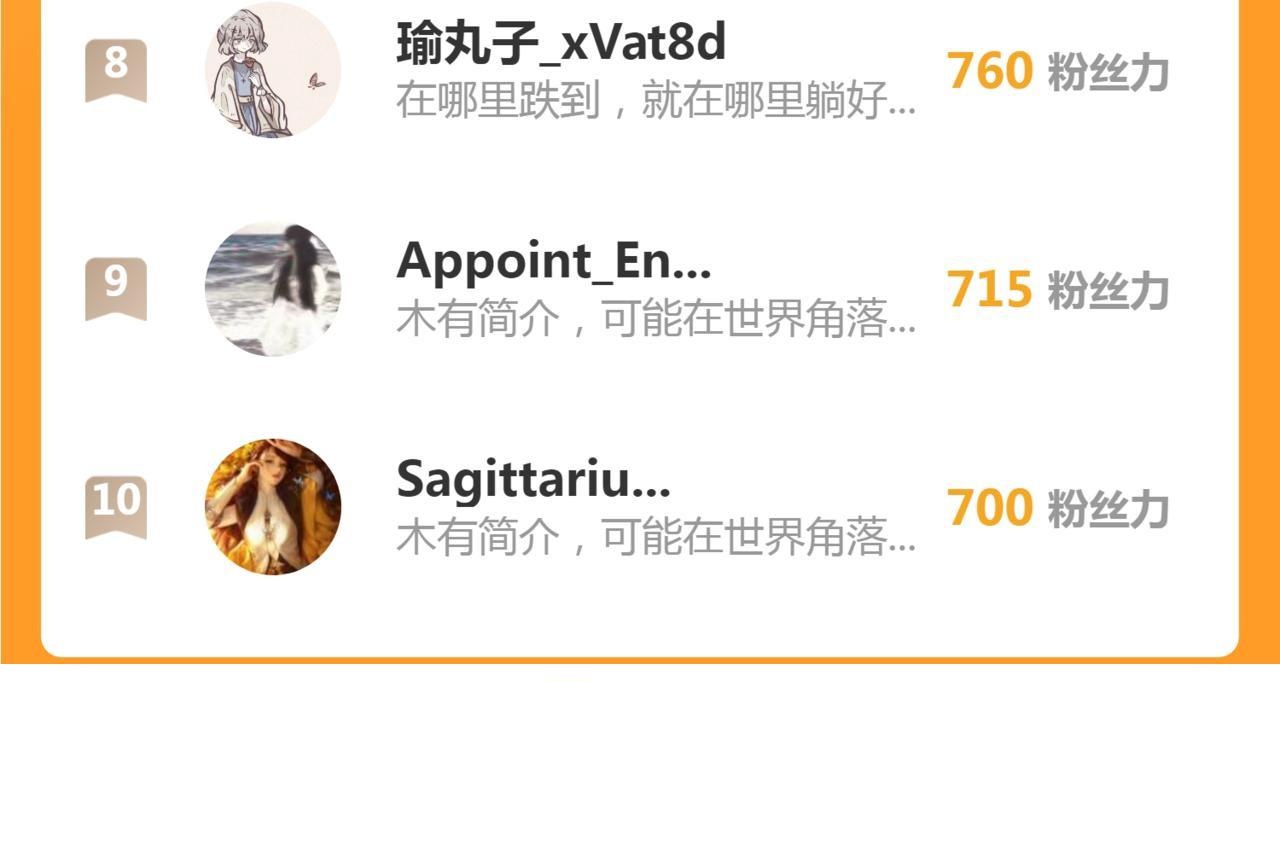
Task: Click the bio under Sagittariu
Action: [656, 538]
